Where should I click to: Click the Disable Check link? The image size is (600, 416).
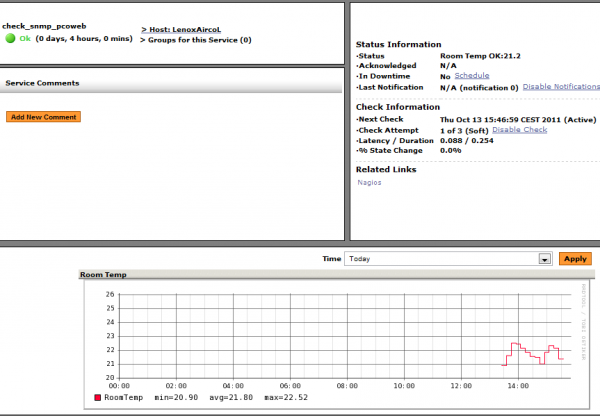519,129
